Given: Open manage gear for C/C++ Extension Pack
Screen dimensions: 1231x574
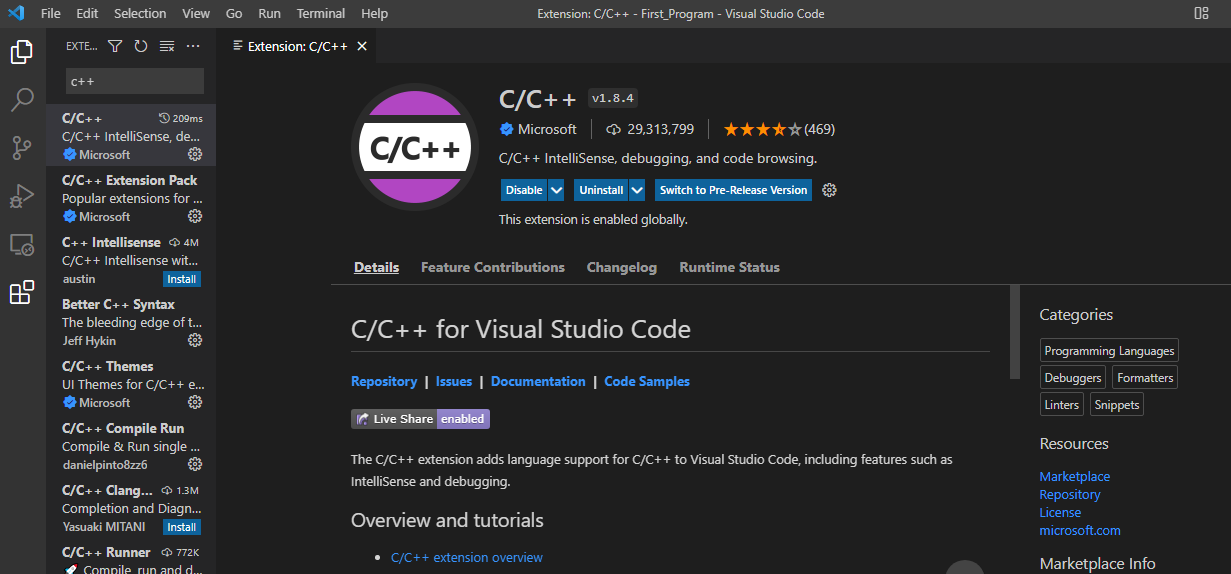Looking at the screenshot, I should [x=195, y=216].
